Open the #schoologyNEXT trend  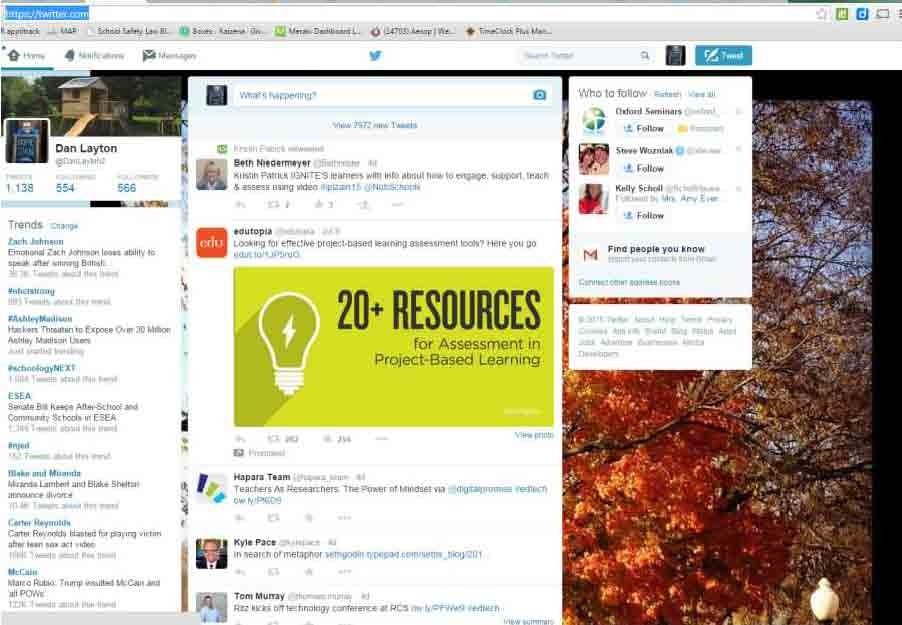41,368
